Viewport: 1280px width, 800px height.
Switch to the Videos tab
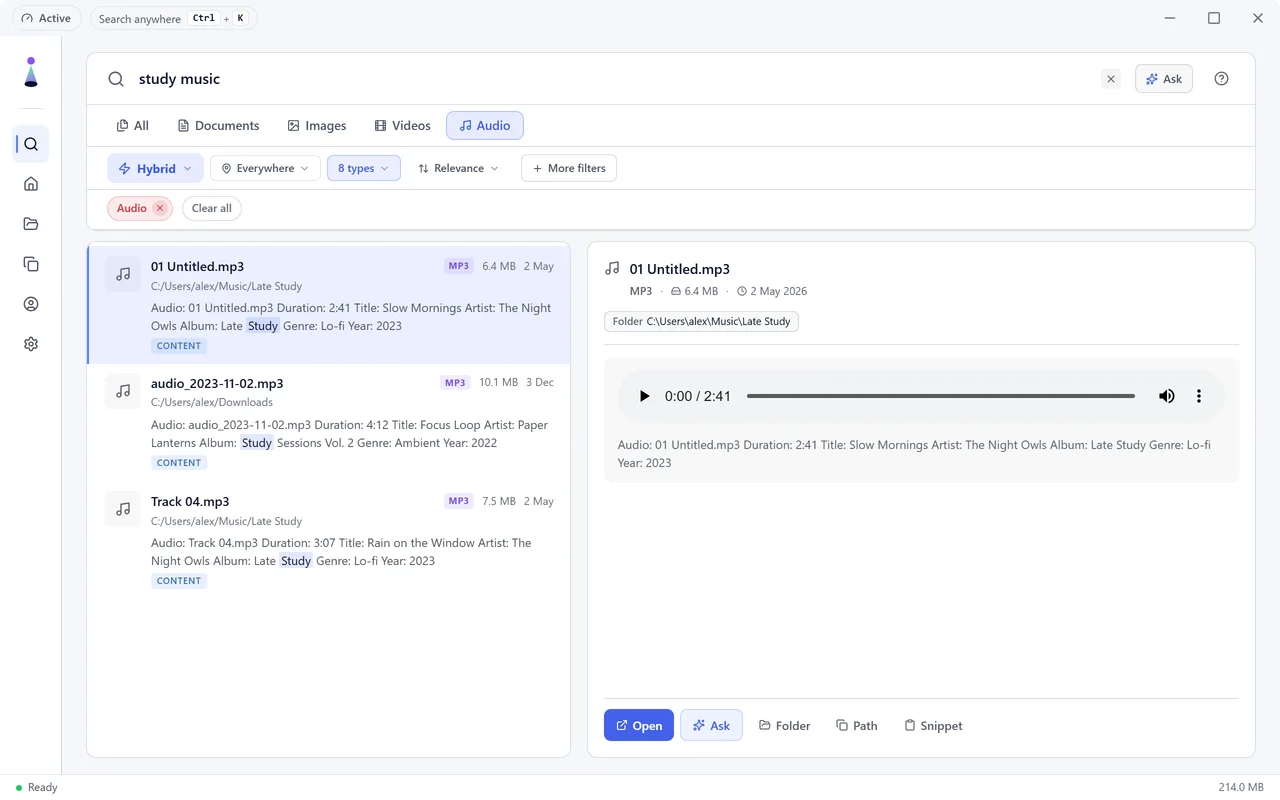pyautogui.click(x=402, y=125)
